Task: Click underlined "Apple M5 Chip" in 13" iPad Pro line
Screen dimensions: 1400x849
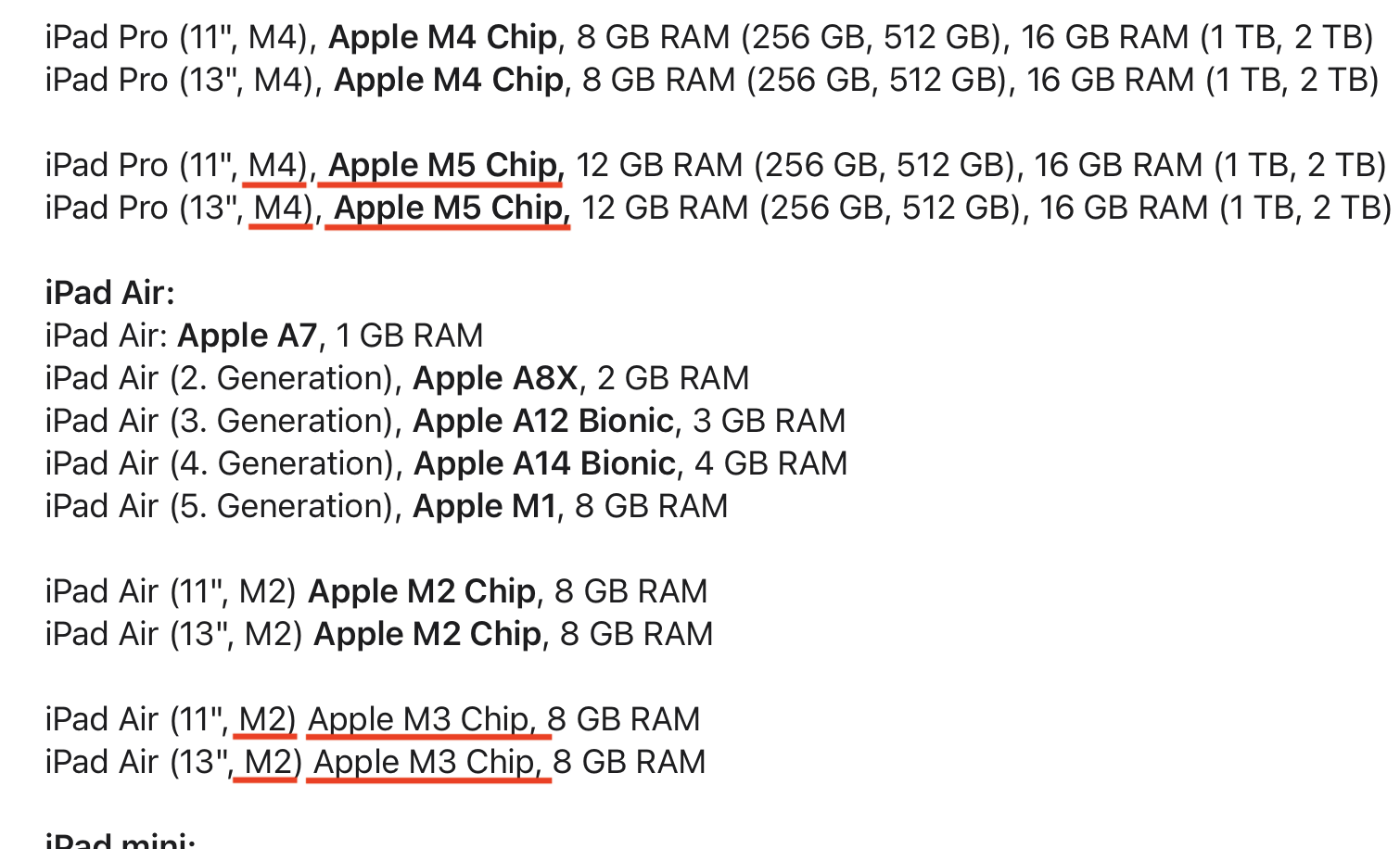Action: (x=449, y=208)
